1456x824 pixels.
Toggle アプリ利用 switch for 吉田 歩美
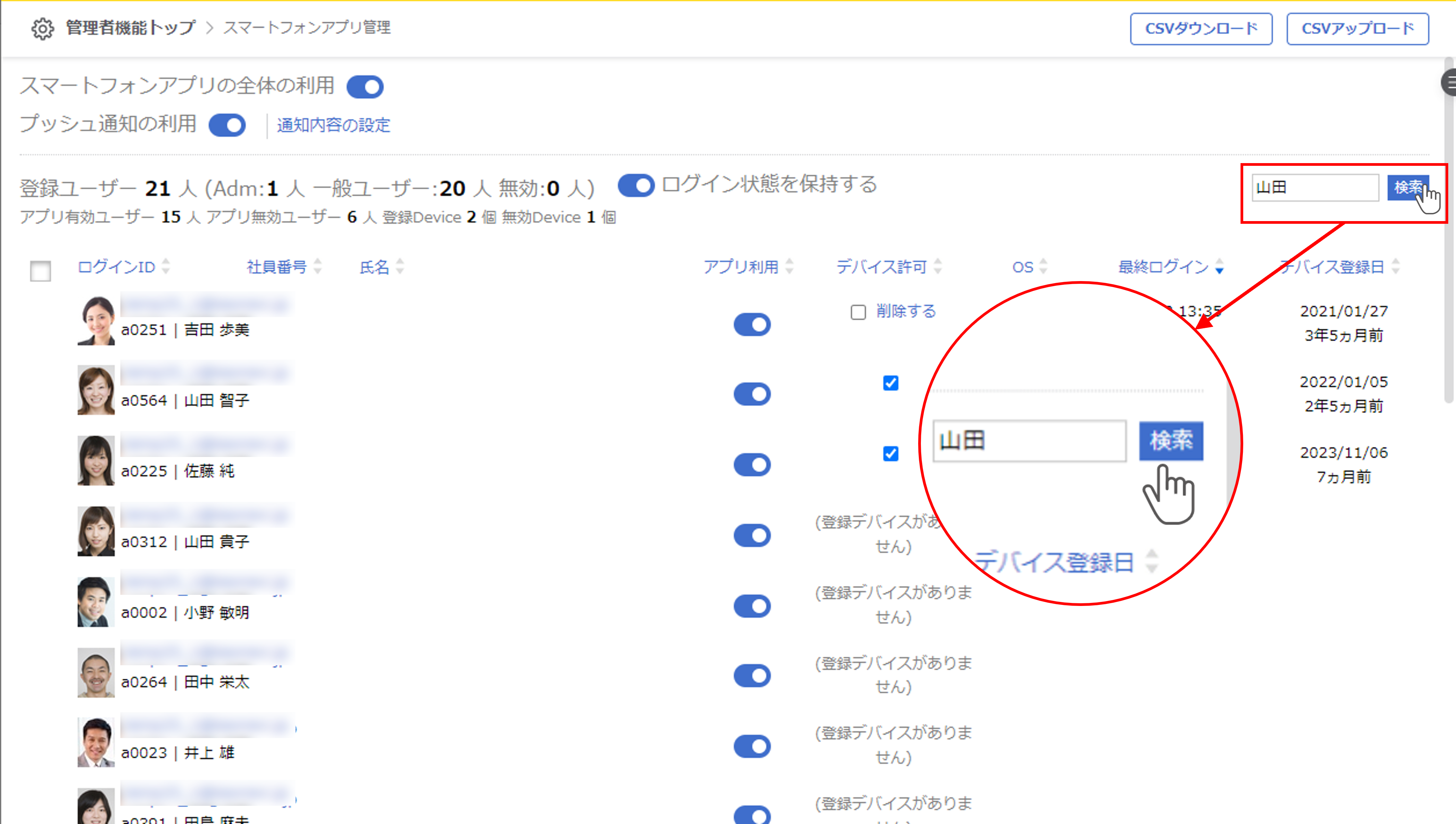point(752,325)
